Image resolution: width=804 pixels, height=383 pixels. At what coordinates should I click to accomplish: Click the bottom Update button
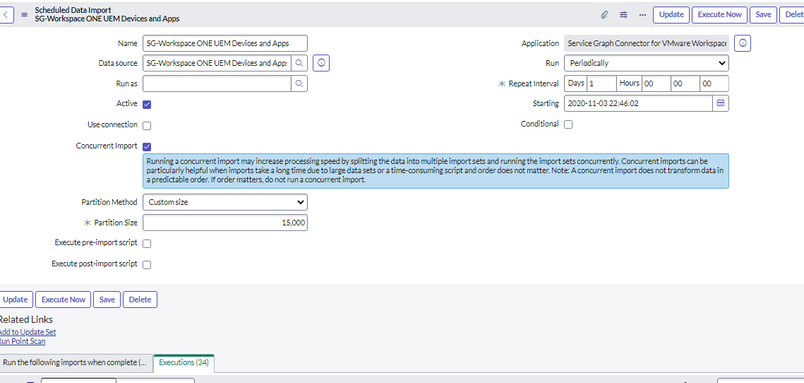[16, 299]
